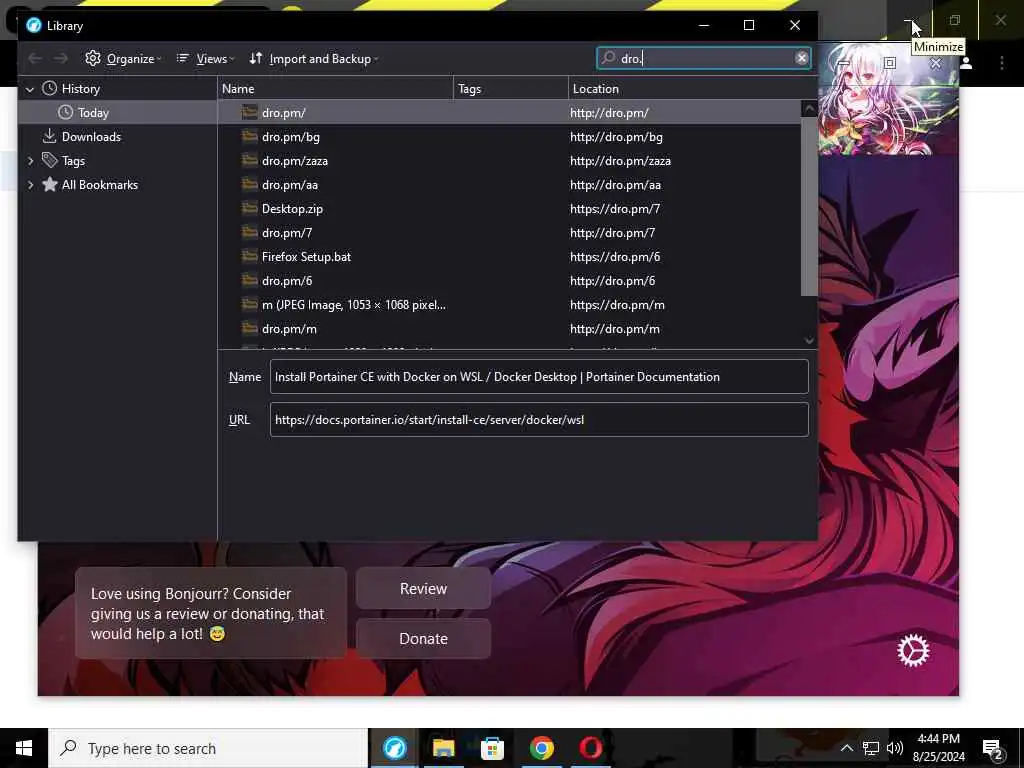
Task: Select History in the sidebar
Action: [x=118, y=89]
